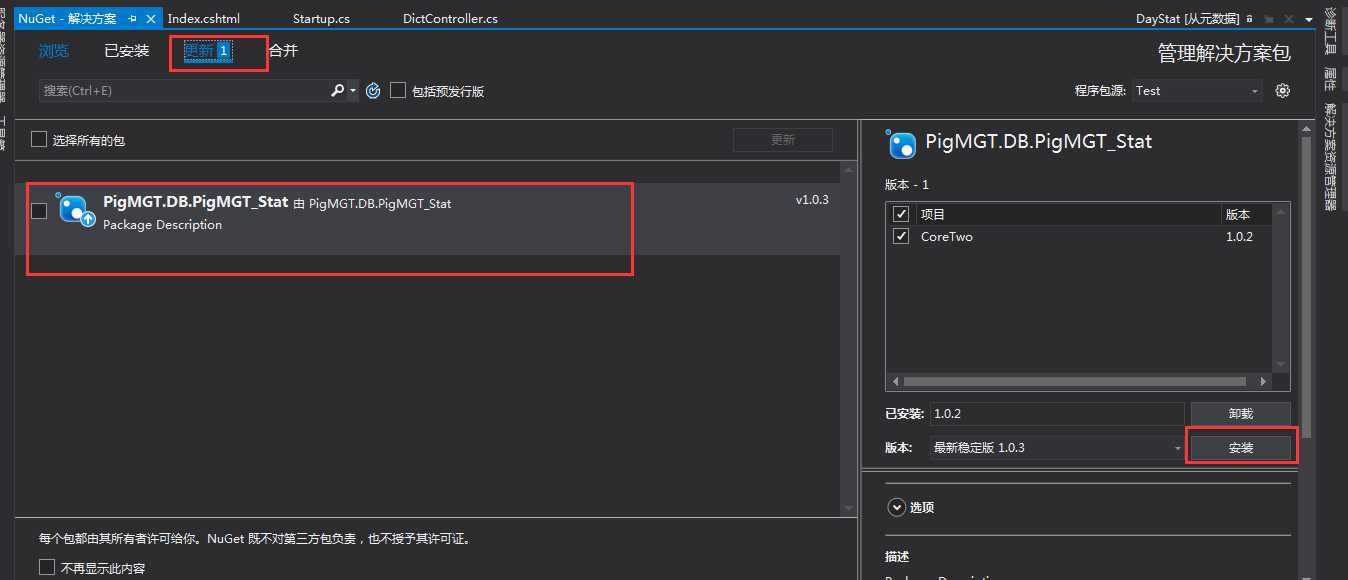
Task: Click the details pane vertical scrollbar
Action: (x=1306, y=285)
